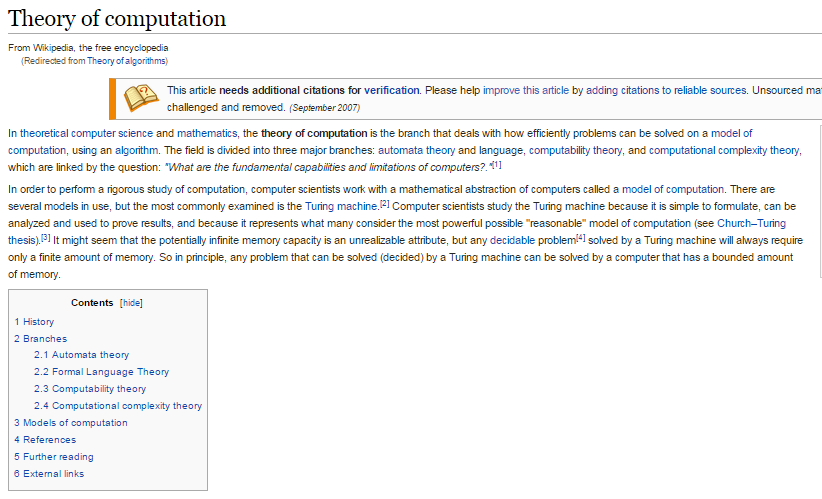Viewport: 822px width, 499px height.
Task: Click the improve this article link
Action: pyautogui.click(x=526, y=90)
